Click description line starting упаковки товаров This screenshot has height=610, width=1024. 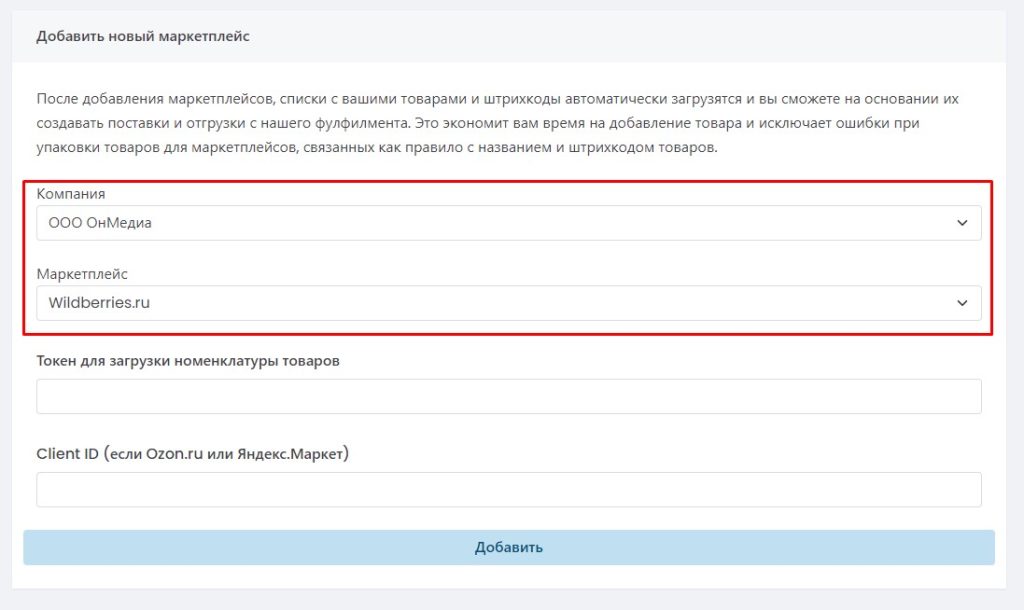[x=376, y=148]
